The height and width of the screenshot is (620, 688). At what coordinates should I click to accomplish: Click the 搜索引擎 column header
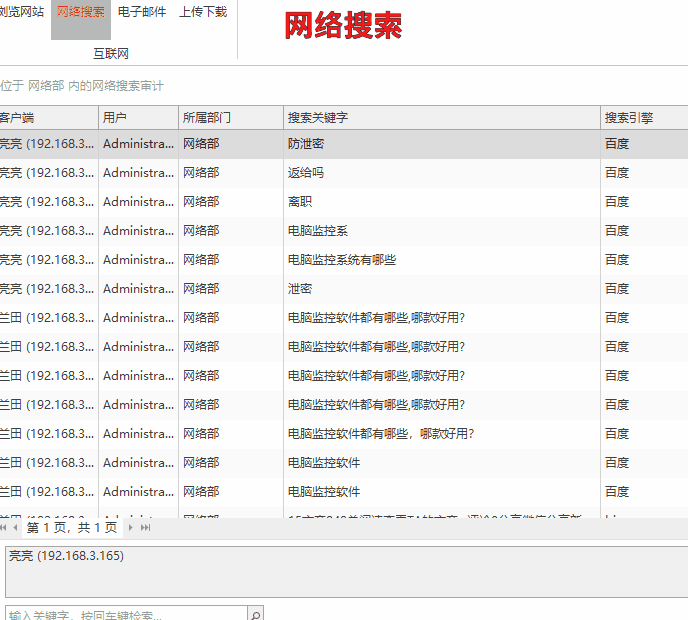point(642,118)
